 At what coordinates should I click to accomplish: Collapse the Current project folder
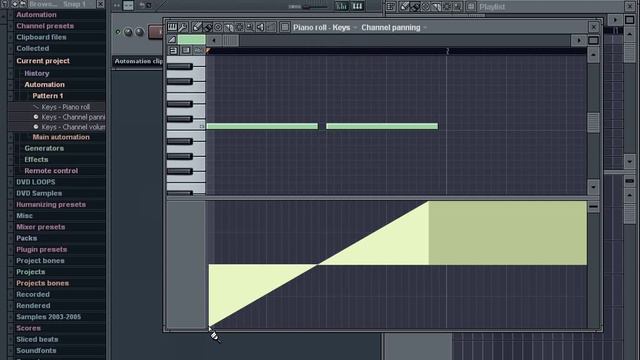pos(43,61)
